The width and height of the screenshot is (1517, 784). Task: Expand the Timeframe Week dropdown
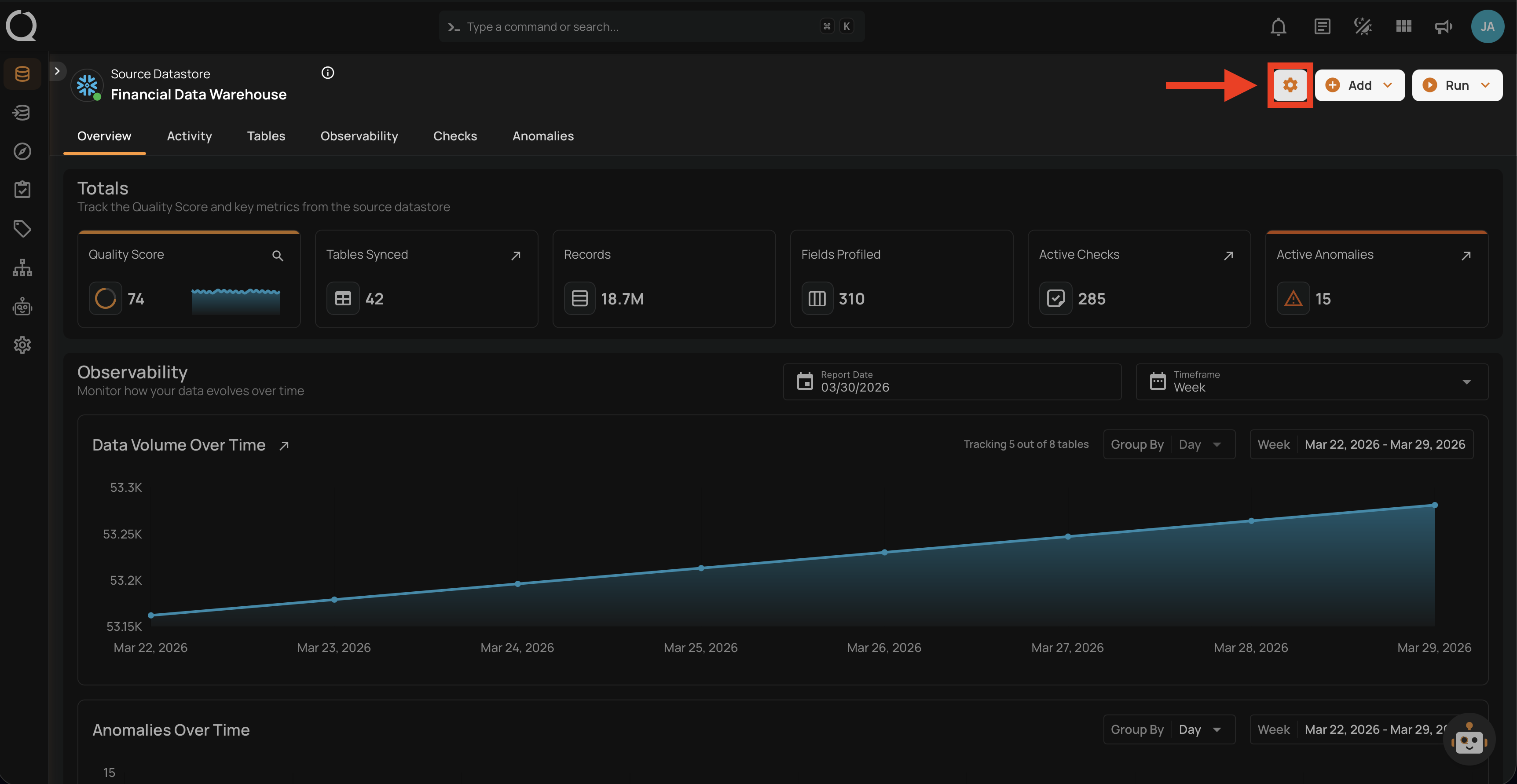[x=1312, y=382]
